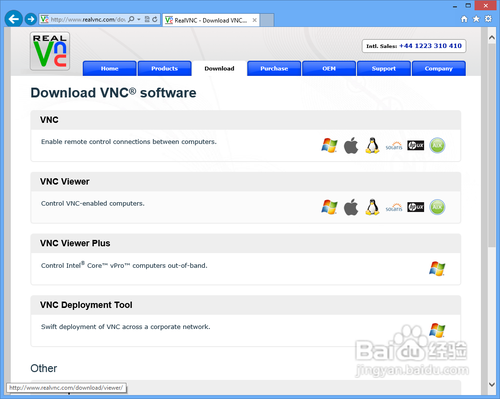Viewport: 500px width, 399px height.
Task: Open the Purchase navigation tab
Action: (274, 68)
